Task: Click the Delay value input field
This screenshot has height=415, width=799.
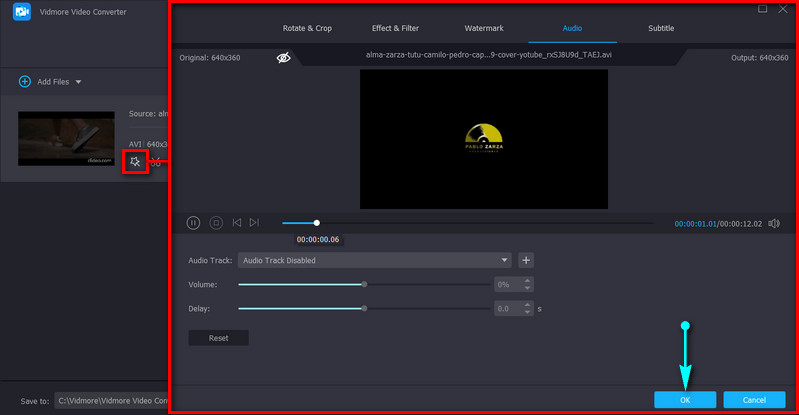Action: pos(507,309)
